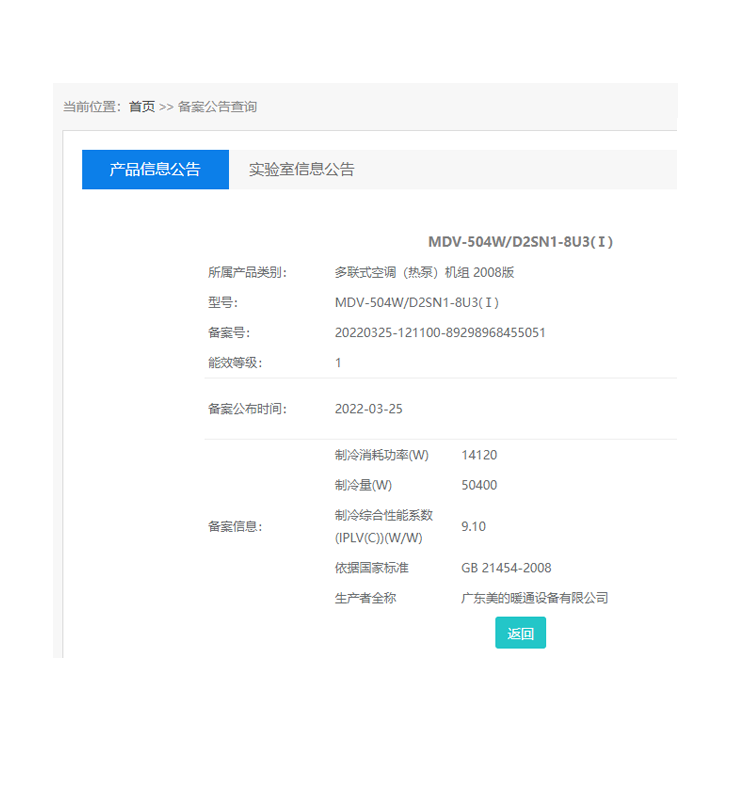Viewport: 750px width, 800px height.
Task: Click the 制冷消耗功率(W) label
Action: tap(382, 455)
